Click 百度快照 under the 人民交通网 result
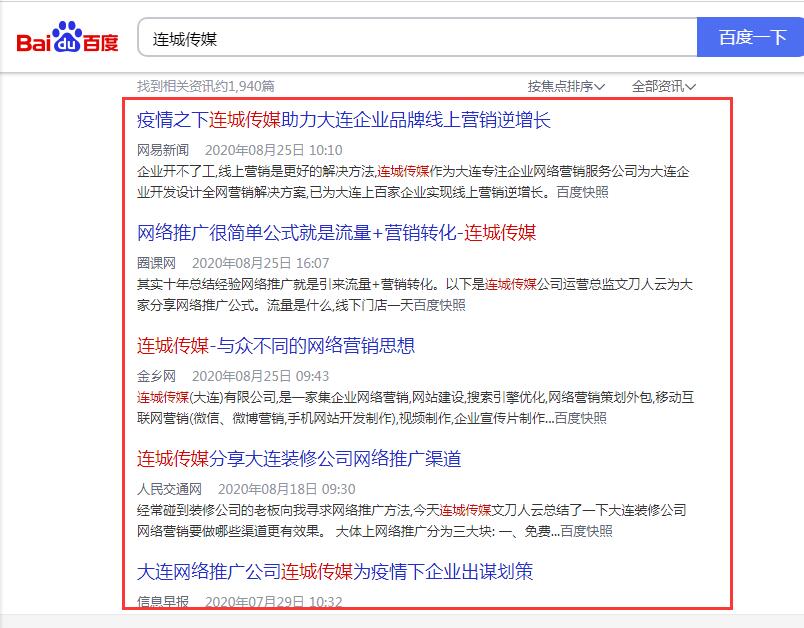The height and width of the screenshot is (628, 804). click(587, 531)
